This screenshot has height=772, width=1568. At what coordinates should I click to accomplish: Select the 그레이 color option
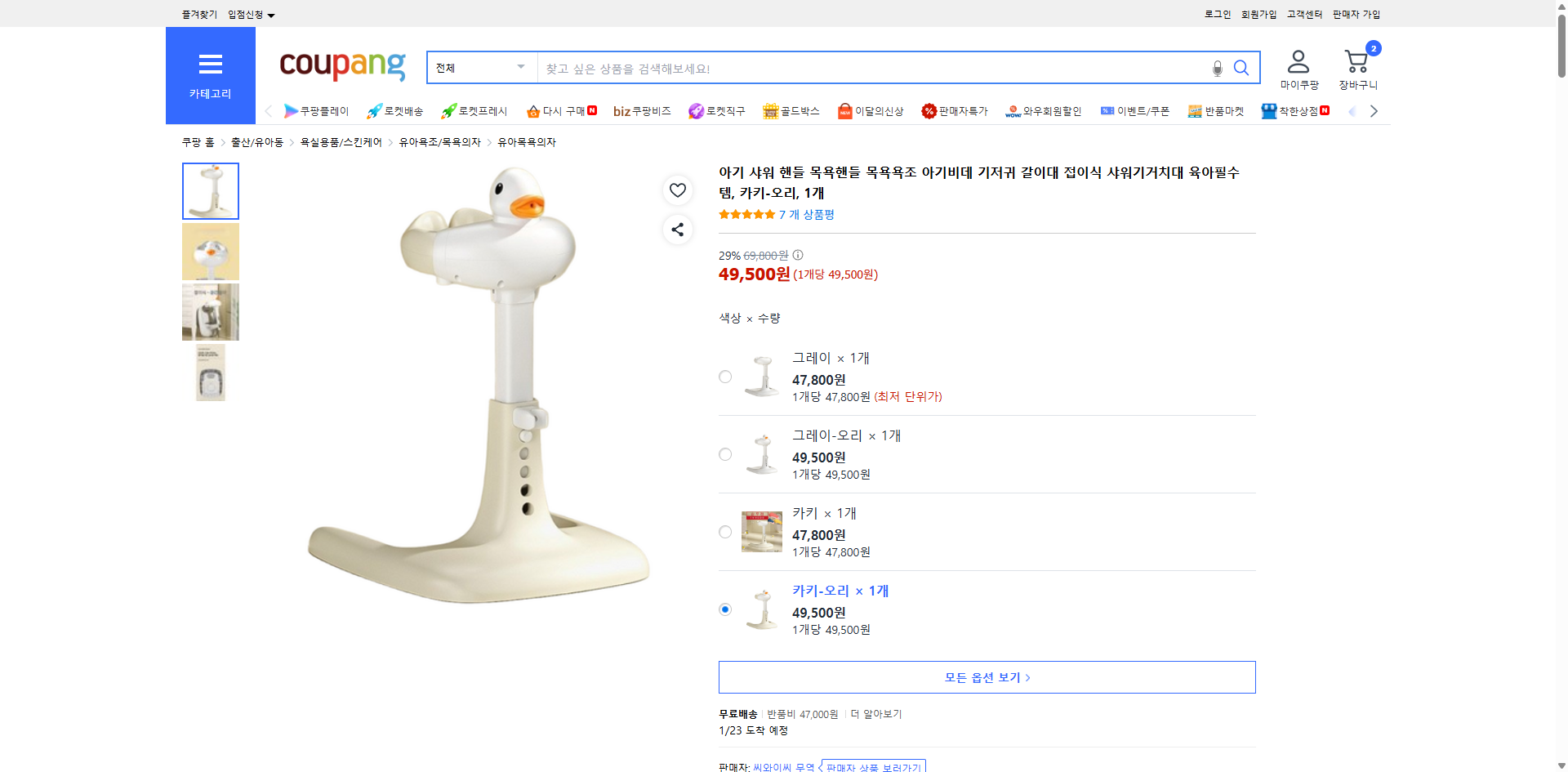[724, 377]
